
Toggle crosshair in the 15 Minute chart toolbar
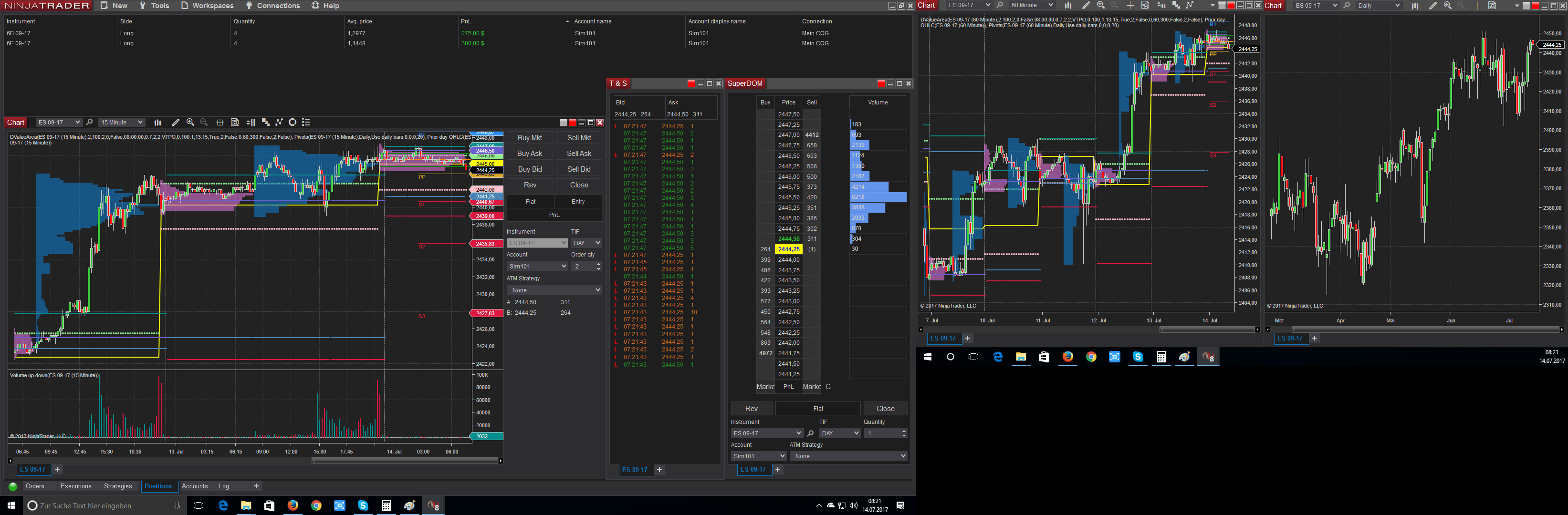(x=220, y=122)
